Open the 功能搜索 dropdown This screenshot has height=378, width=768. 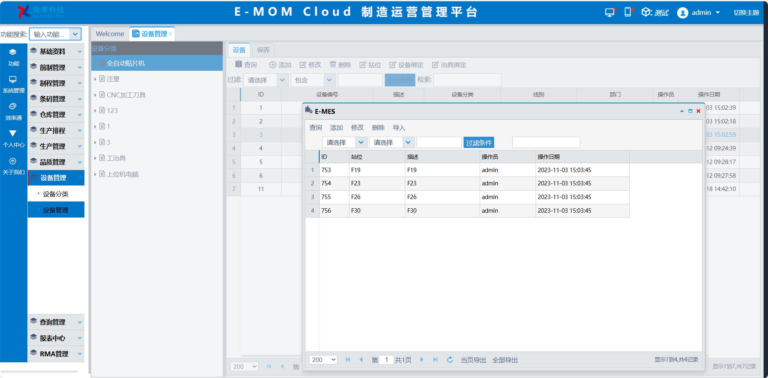point(75,34)
